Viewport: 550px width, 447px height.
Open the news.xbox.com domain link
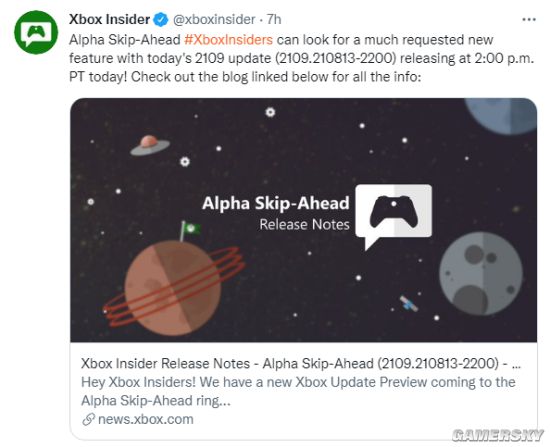(x=146, y=419)
